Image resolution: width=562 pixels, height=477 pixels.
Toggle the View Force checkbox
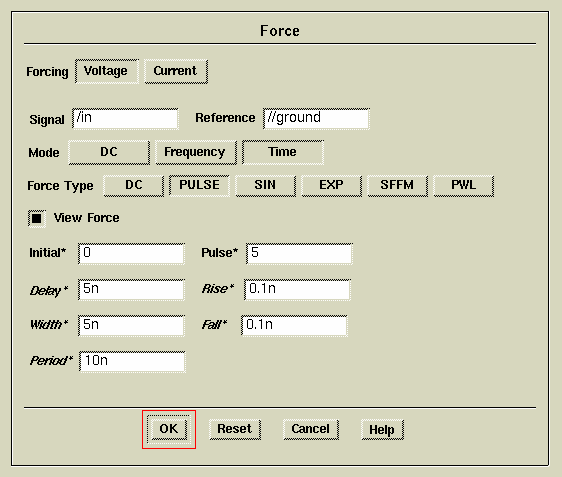pos(37,218)
